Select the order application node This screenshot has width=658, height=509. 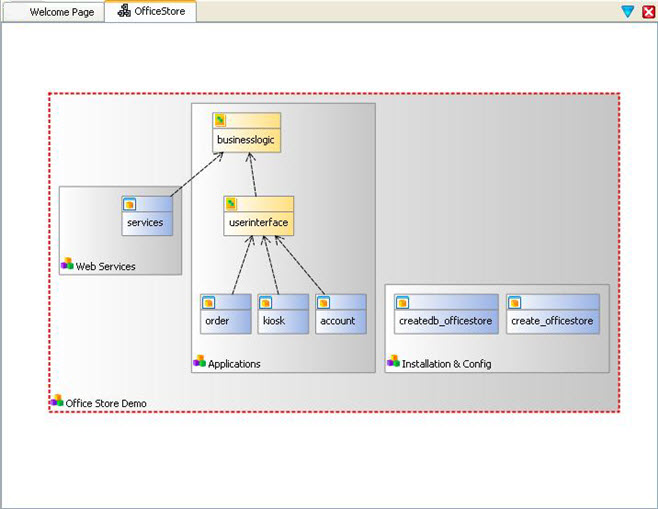pyautogui.click(x=224, y=321)
